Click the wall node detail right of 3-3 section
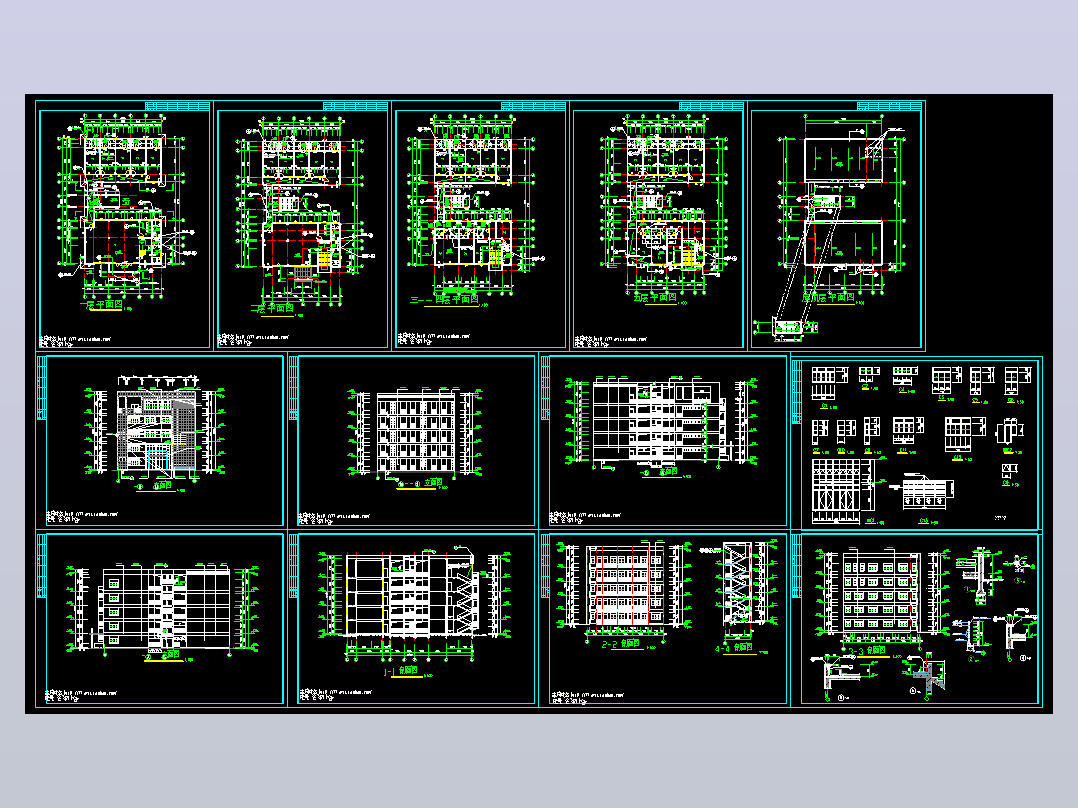The image size is (1078, 808). click(978, 576)
